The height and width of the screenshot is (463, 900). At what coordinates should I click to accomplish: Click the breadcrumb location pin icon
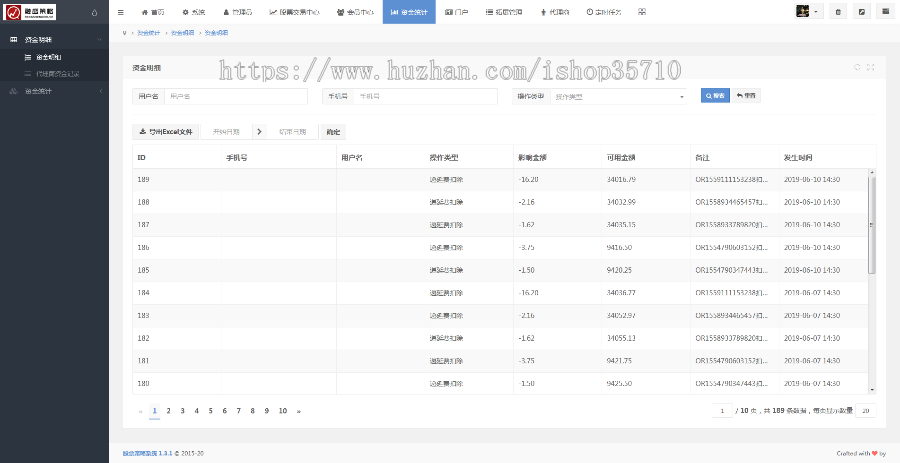(123, 33)
